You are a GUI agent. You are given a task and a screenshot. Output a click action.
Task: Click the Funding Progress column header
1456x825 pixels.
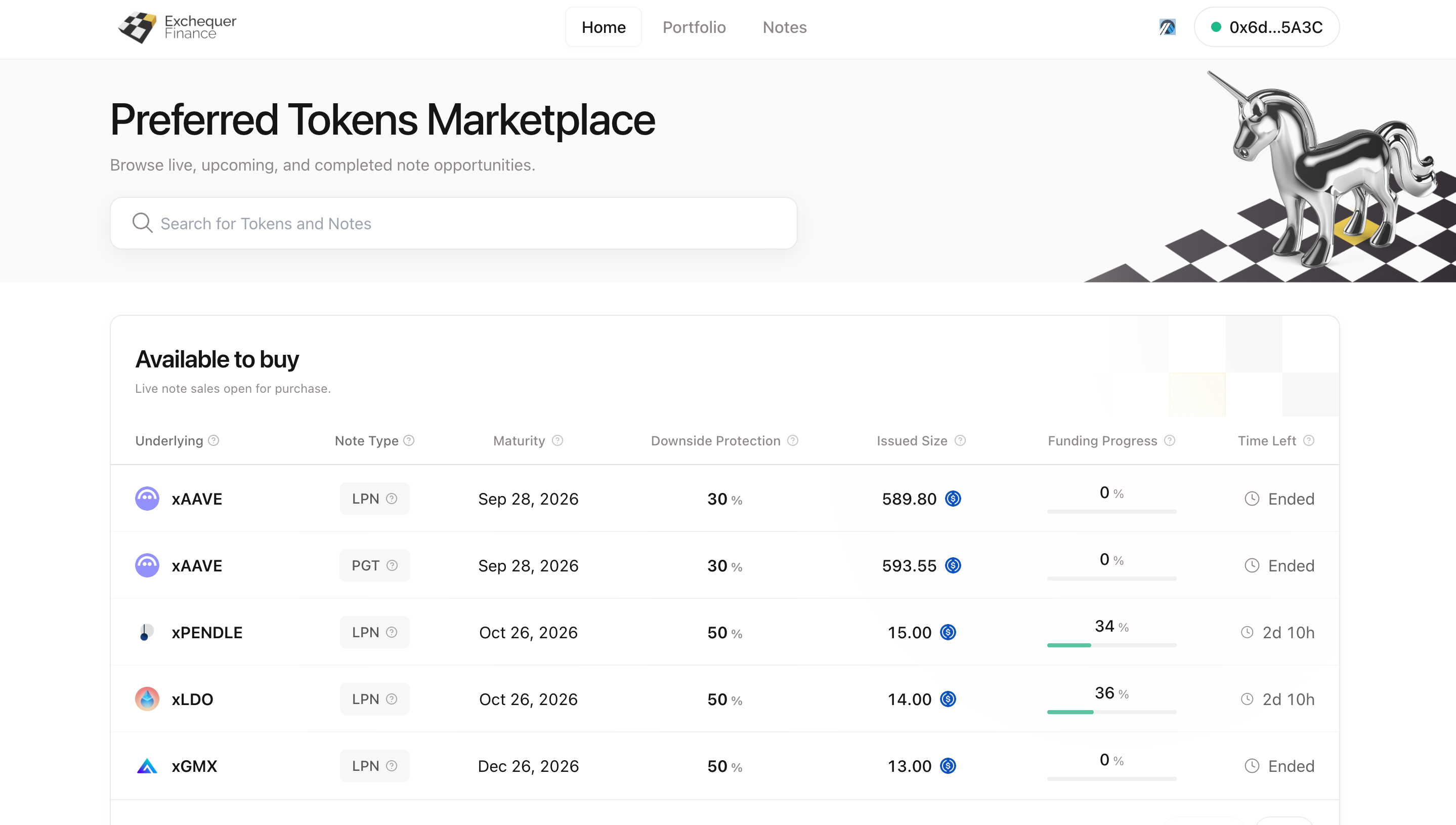pos(1102,440)
